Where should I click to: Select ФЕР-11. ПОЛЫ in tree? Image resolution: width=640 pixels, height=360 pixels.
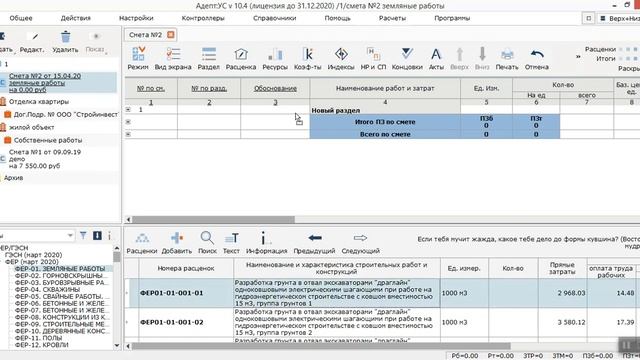[x=38, y=338]
